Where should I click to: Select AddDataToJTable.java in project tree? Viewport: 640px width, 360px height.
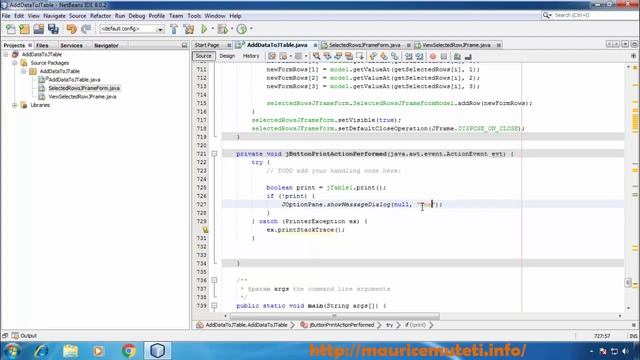click(74, 80)
